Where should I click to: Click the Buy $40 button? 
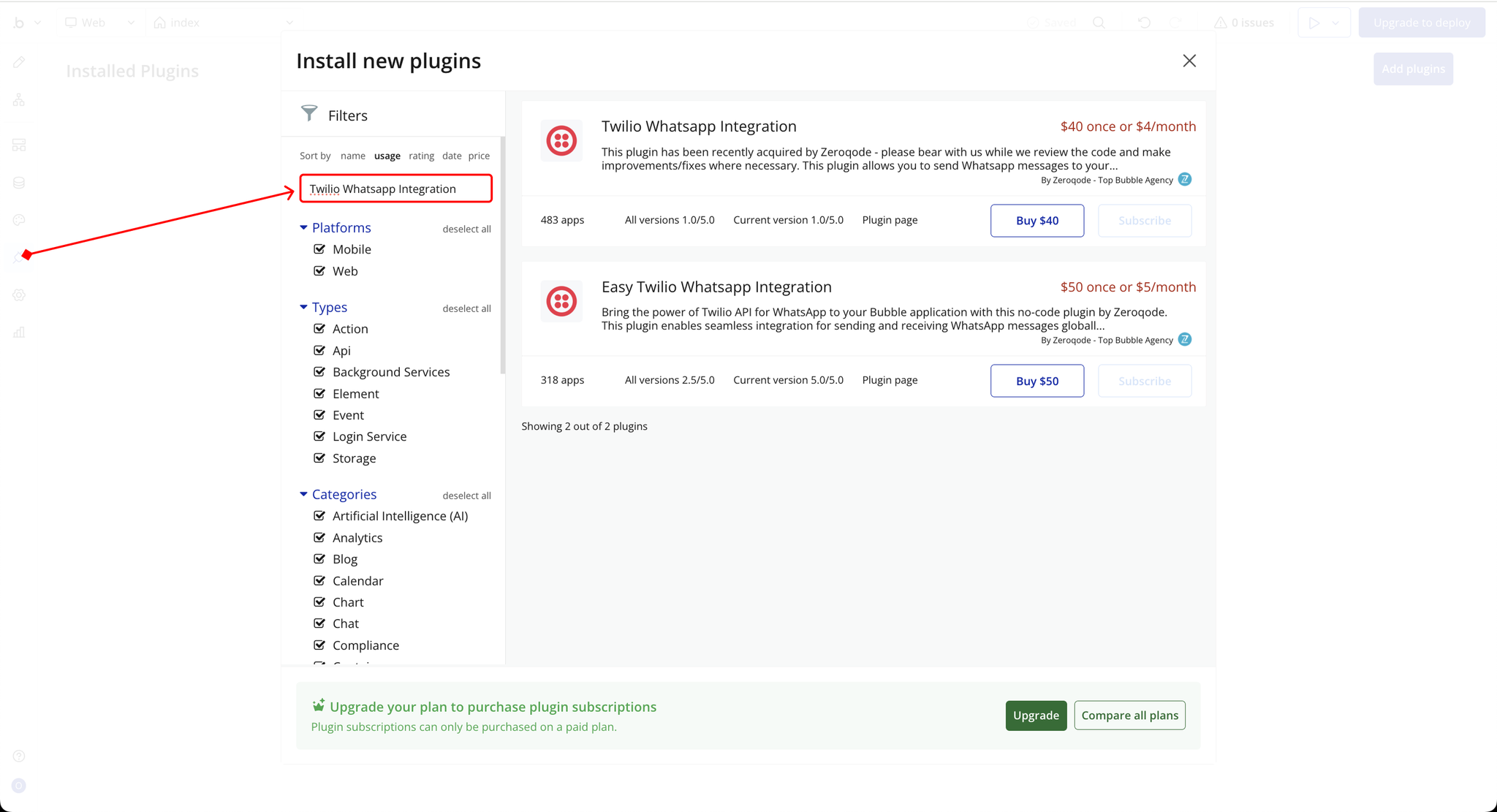click(x=1036, y=221)
